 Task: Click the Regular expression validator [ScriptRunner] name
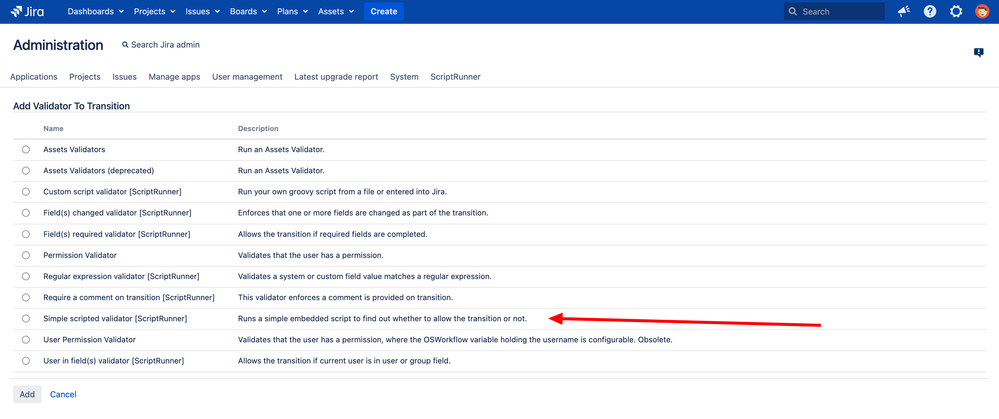point(122,276)
